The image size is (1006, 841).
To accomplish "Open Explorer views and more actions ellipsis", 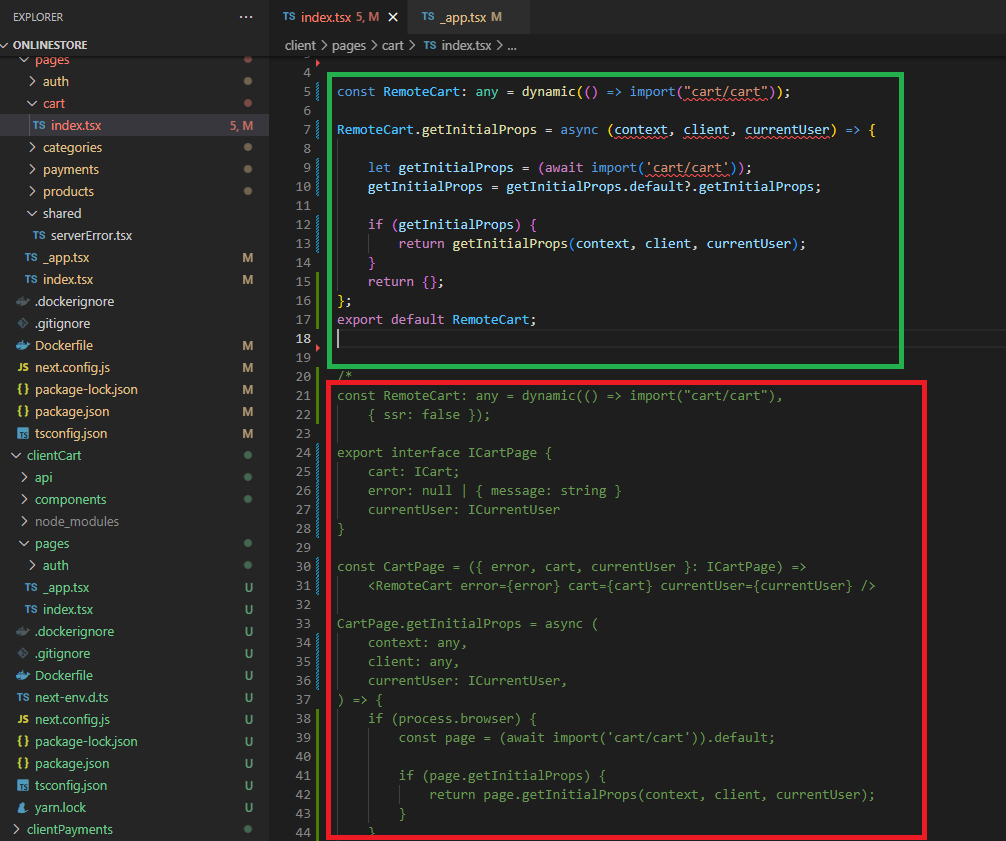I will click(x=246, y=17).
